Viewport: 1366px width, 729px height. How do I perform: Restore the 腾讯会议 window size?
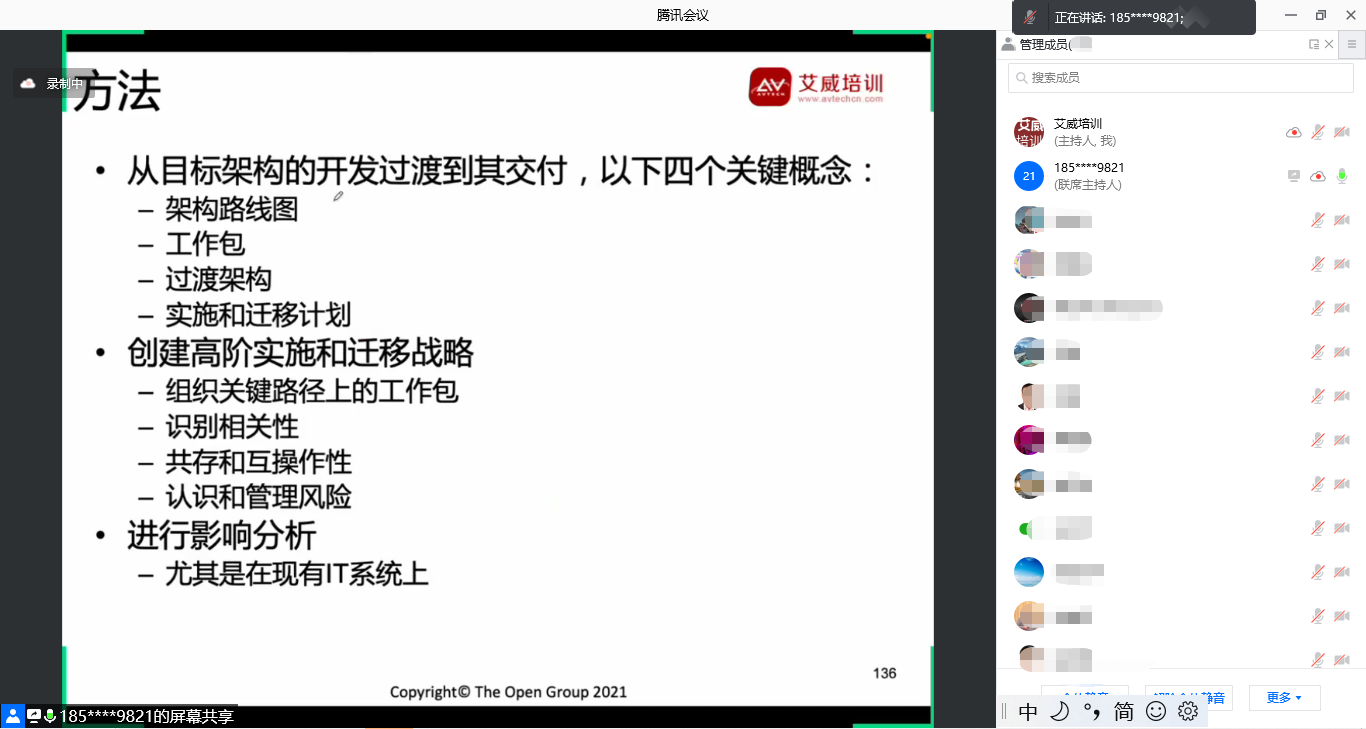[1320, 15]
